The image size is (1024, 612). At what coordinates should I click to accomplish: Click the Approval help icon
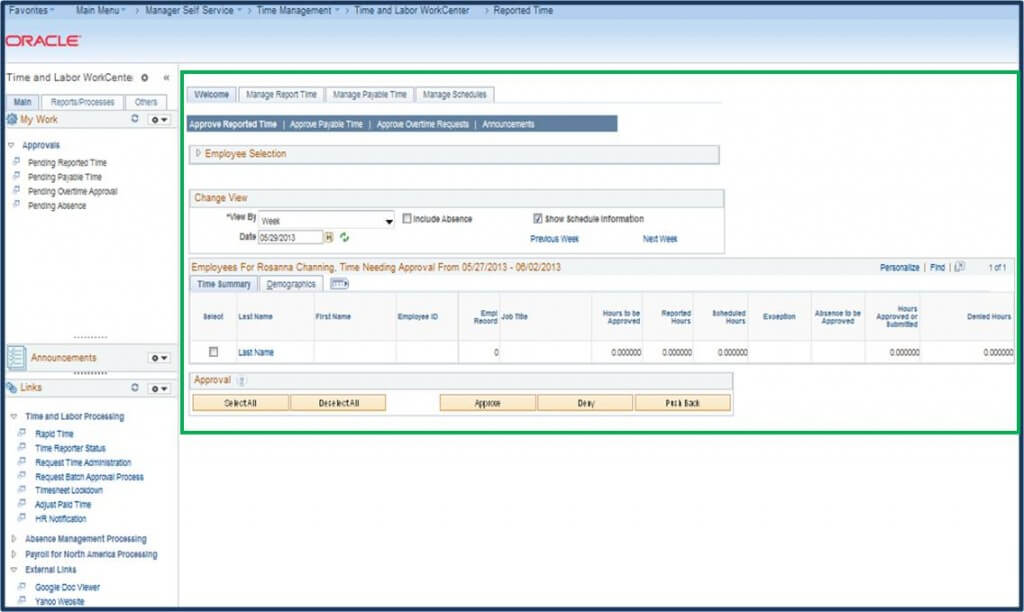coord(241,380)
